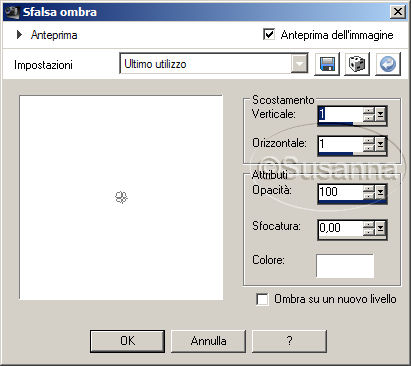Open the Opacità slider dropdown arrow
The height and width of the screenshot is (366, 411).
[381, 192]
